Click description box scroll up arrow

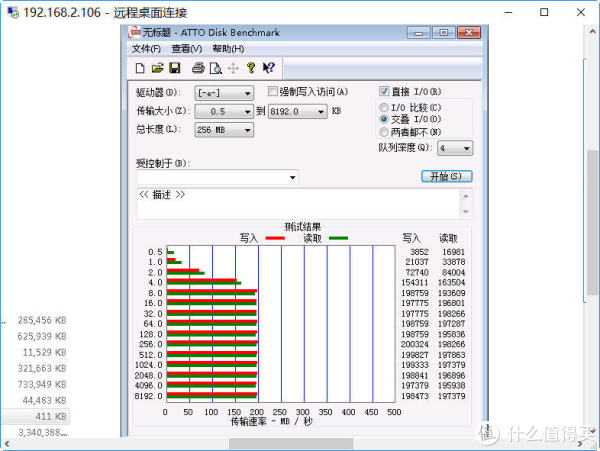[x=466, y=196]
